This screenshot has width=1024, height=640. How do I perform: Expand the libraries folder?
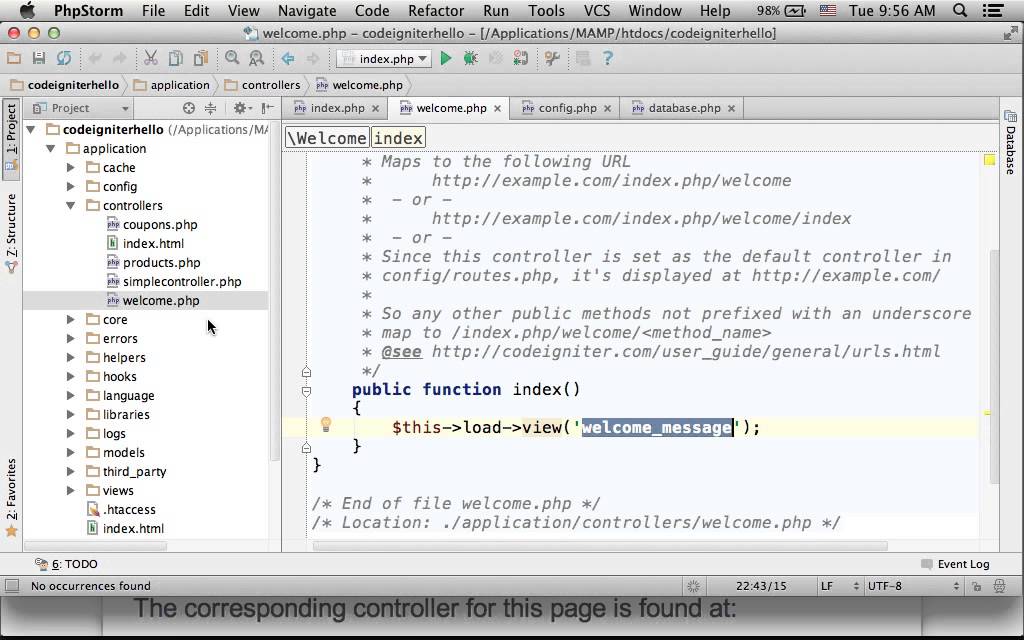tap(71, 415)
